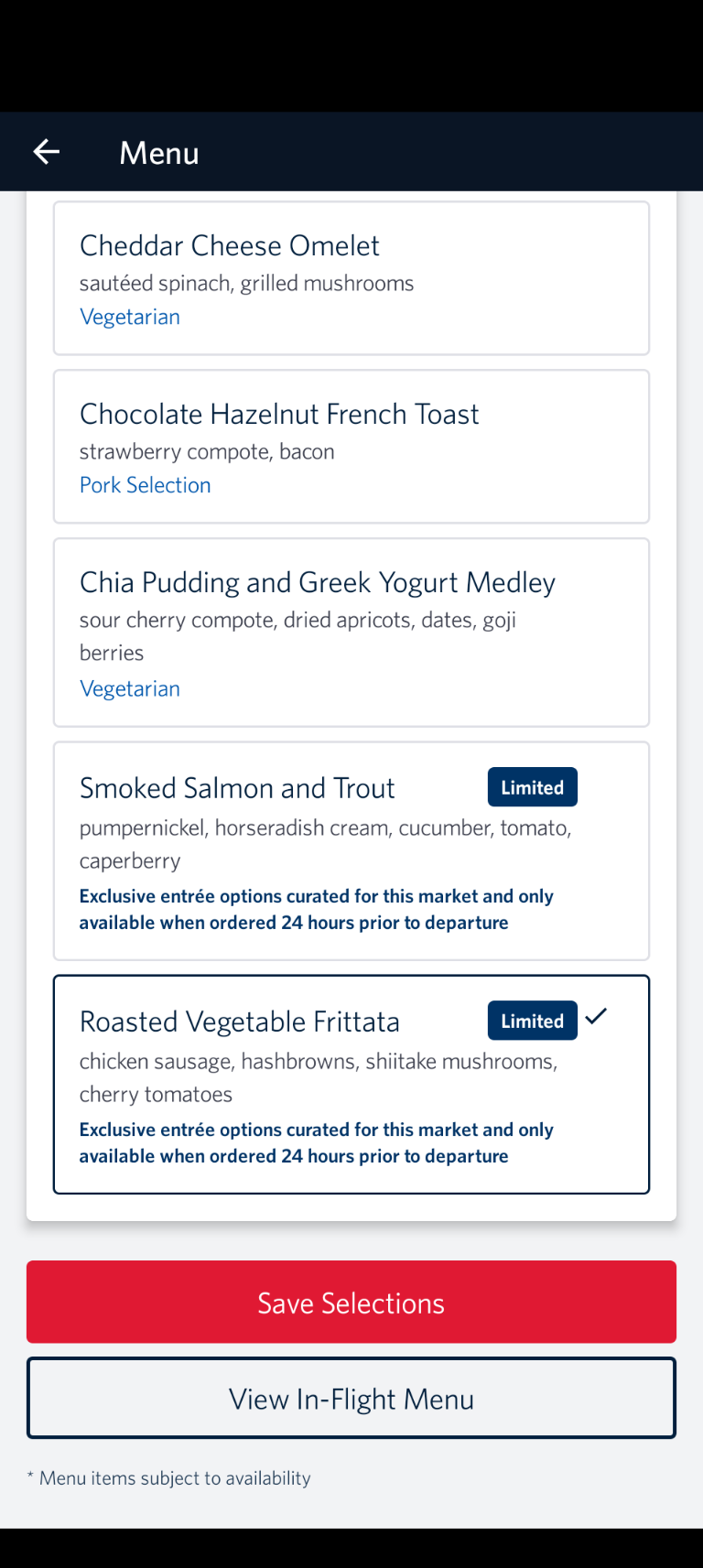
Task: Open the Pork Selection link
Action: 145,484
